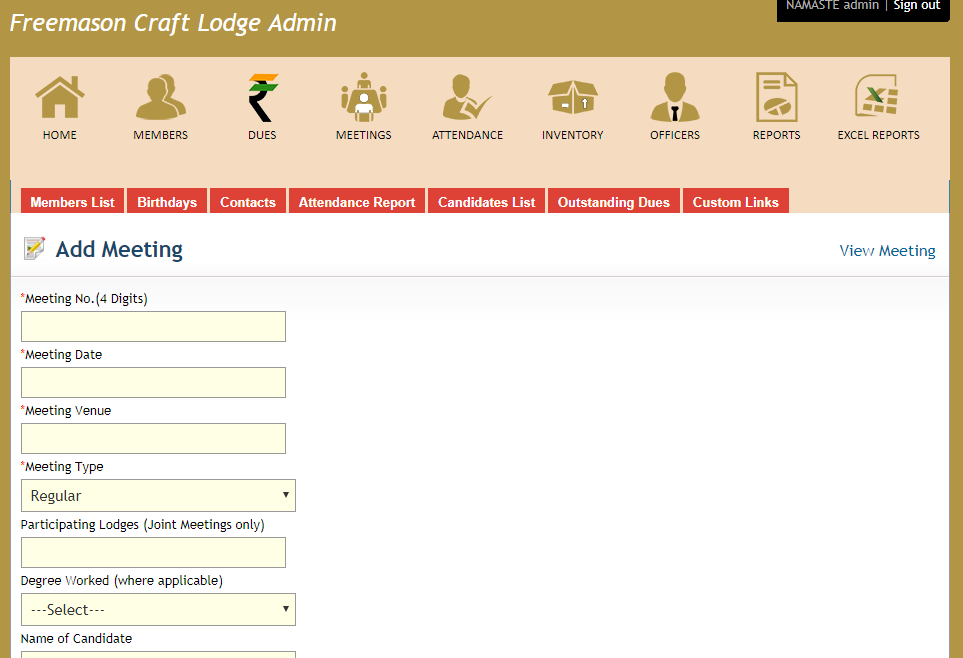Go to the Outstanding Dues tab
Screen dimensions: 963x658
pos(613,202)
